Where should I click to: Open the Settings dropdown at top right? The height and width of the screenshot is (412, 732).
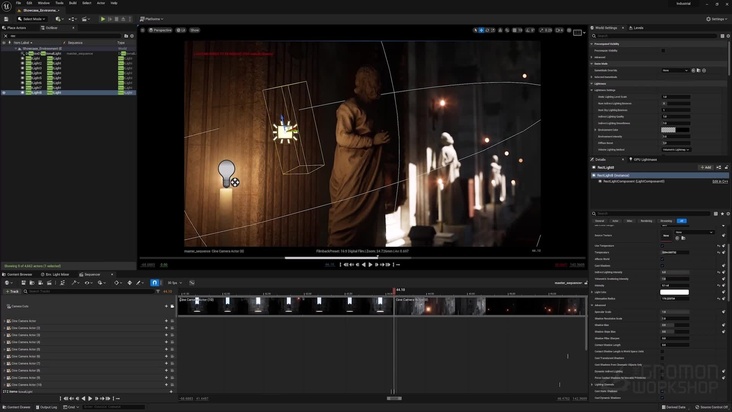tap(717, 19)
